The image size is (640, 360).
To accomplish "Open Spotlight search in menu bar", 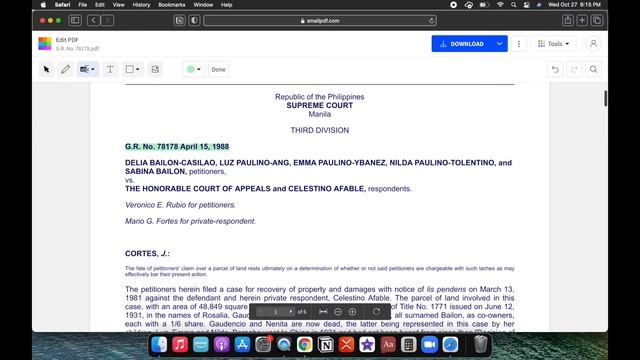I will click(513, 5).
